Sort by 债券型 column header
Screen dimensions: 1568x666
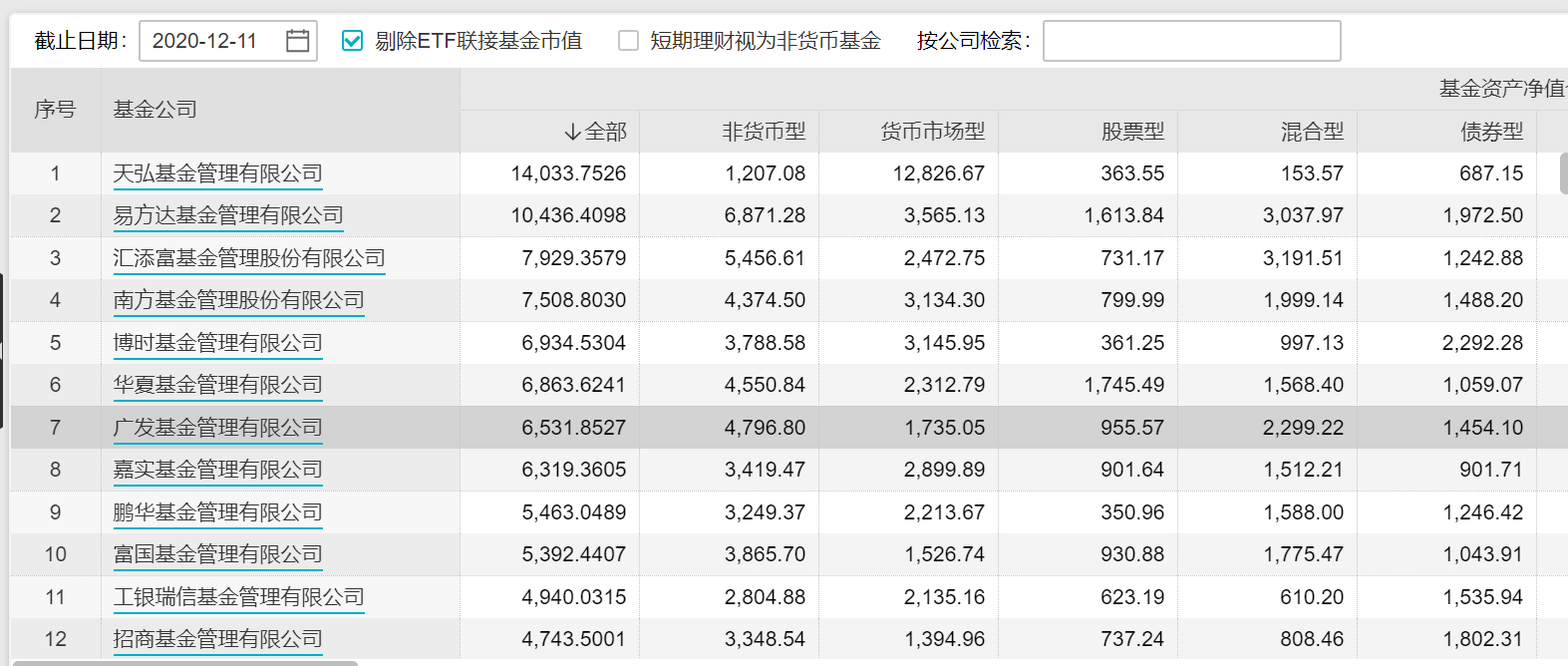point(1491,132)
